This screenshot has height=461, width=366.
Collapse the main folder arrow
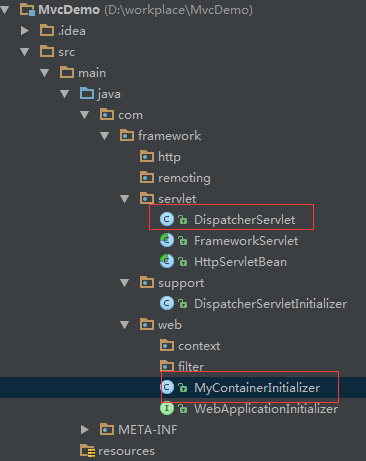(45, 73)
